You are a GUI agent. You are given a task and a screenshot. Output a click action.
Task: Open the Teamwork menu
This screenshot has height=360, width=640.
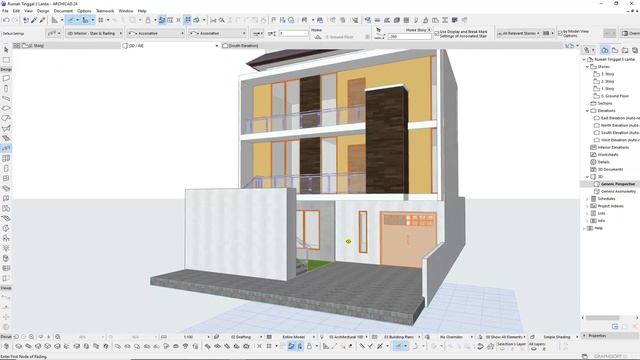pos(105,11)
